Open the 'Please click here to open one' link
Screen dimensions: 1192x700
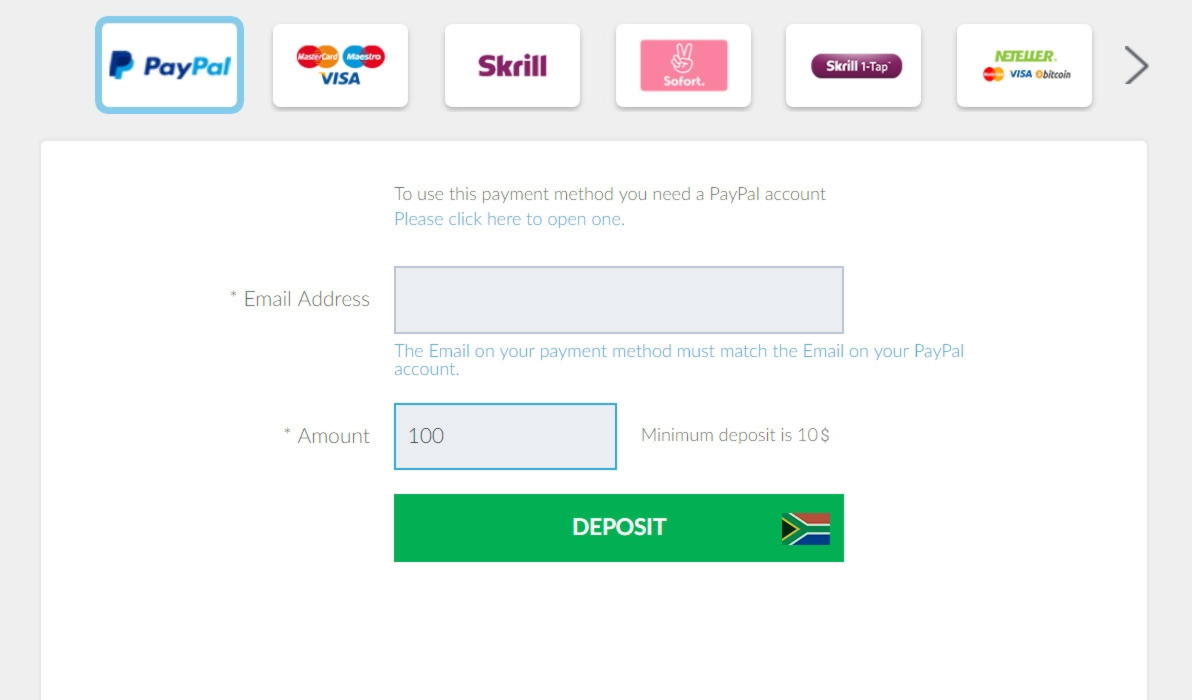point(509,219)
